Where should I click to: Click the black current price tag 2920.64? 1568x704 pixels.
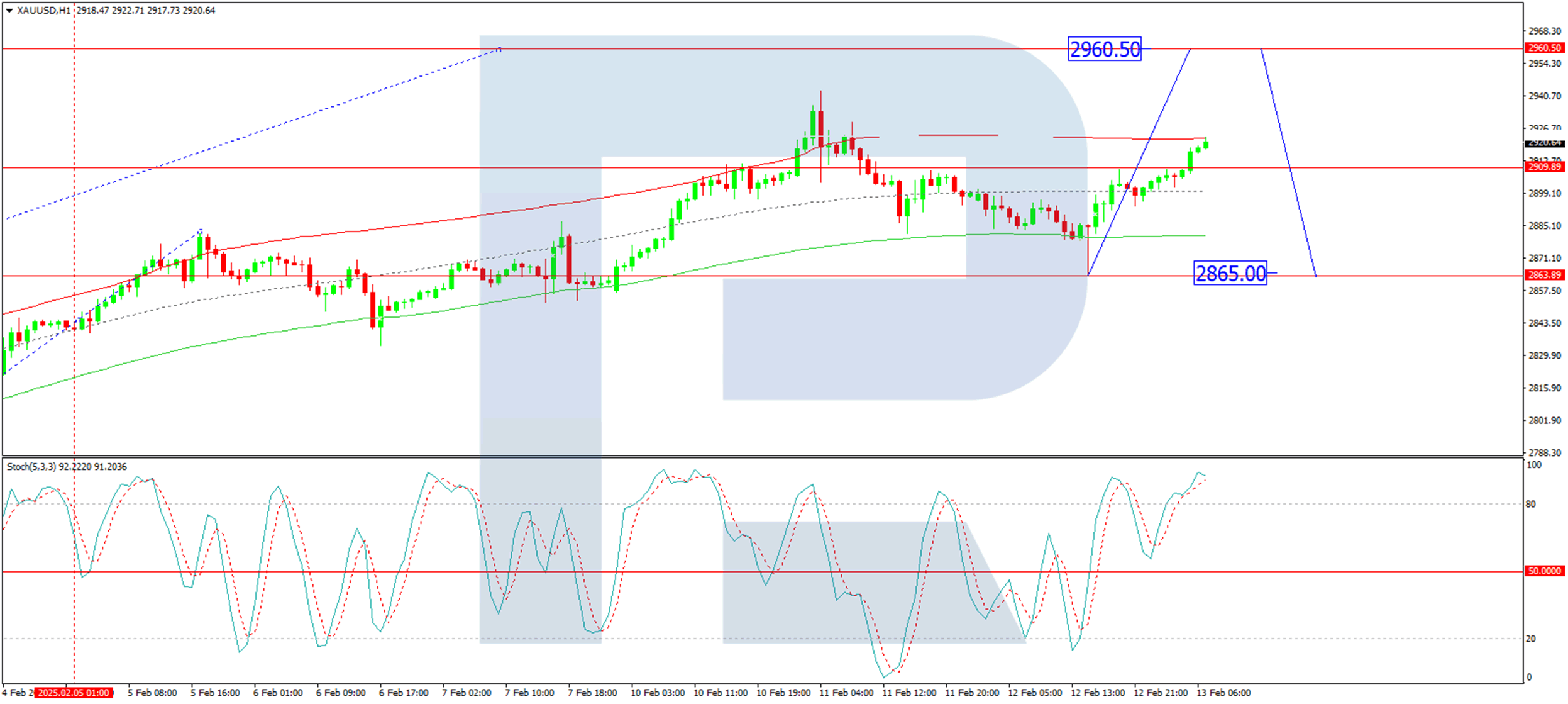pyautogui.click(x=1543, y=143)
